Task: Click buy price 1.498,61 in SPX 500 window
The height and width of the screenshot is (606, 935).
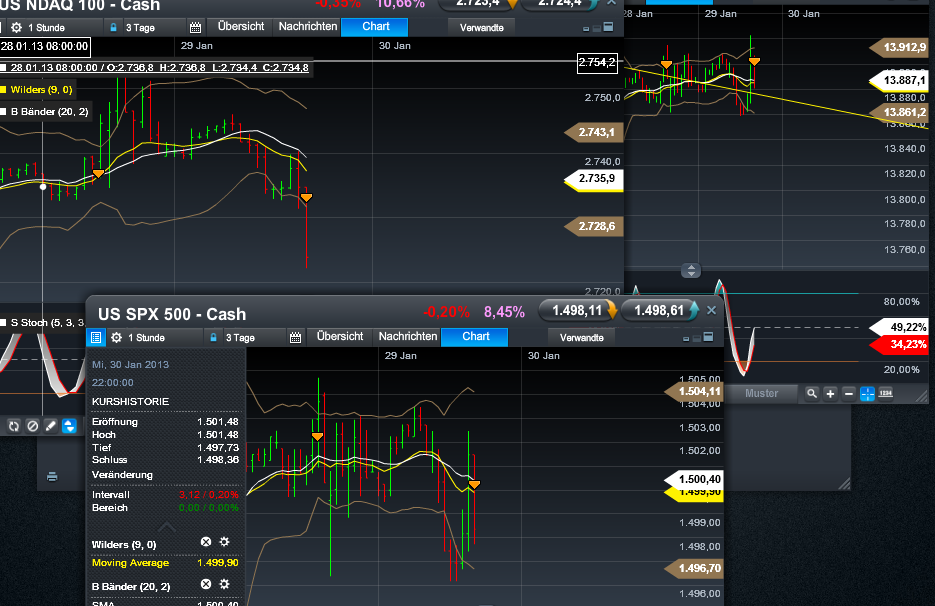Action: 660,310
